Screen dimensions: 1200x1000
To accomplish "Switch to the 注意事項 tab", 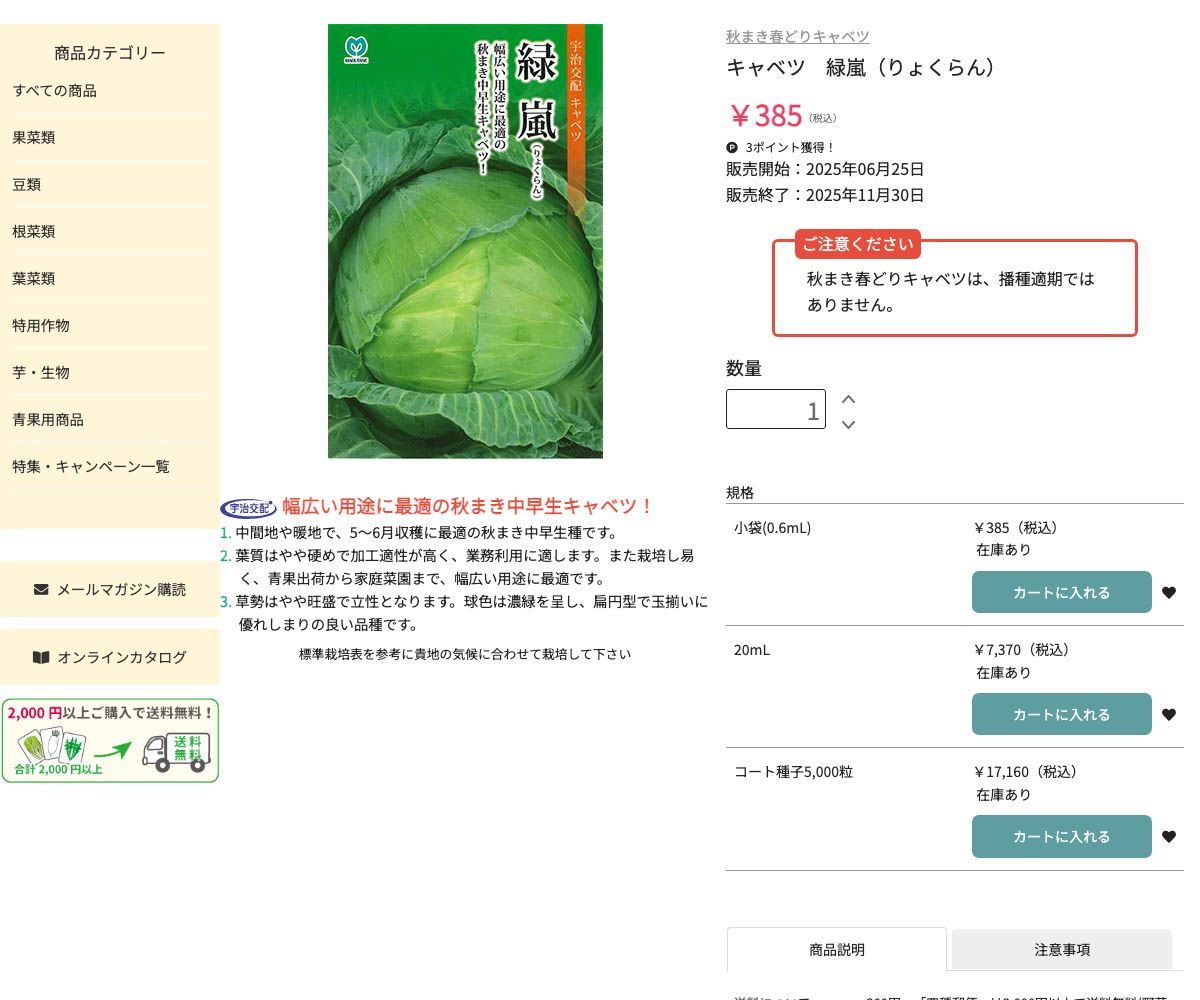I will click(1061, 949).
